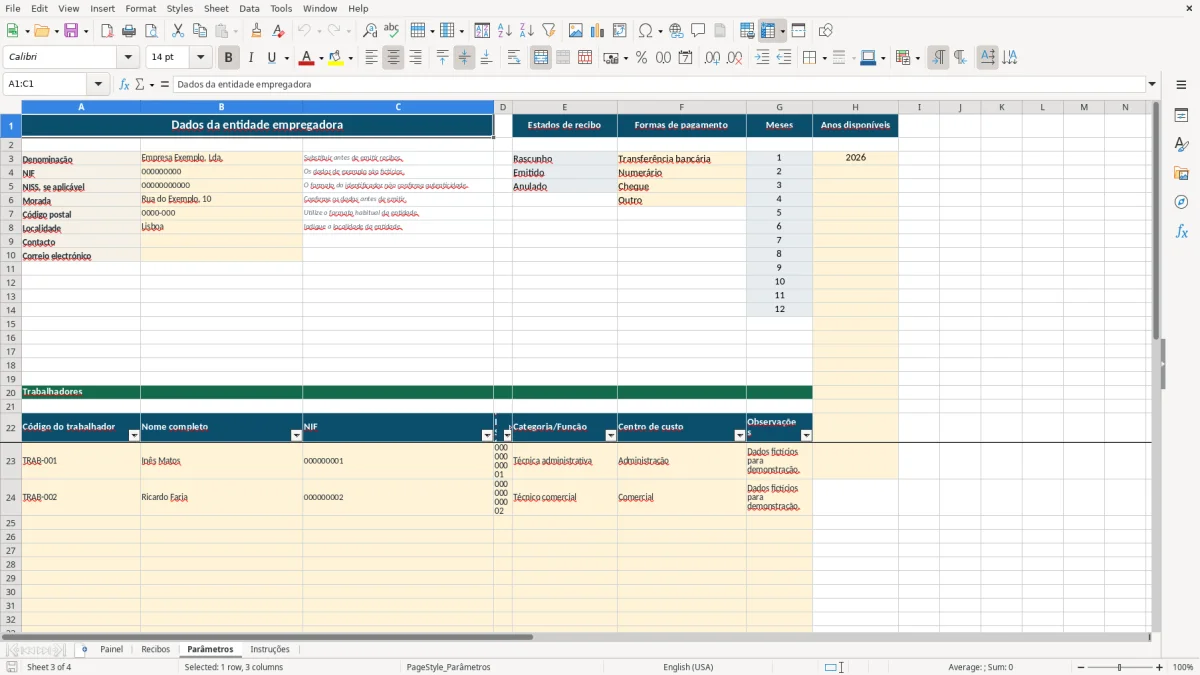This screenshot has height=675, width=1200.
Task: Switch to the Painel sheet tab
Action: (x=111, y=650)
